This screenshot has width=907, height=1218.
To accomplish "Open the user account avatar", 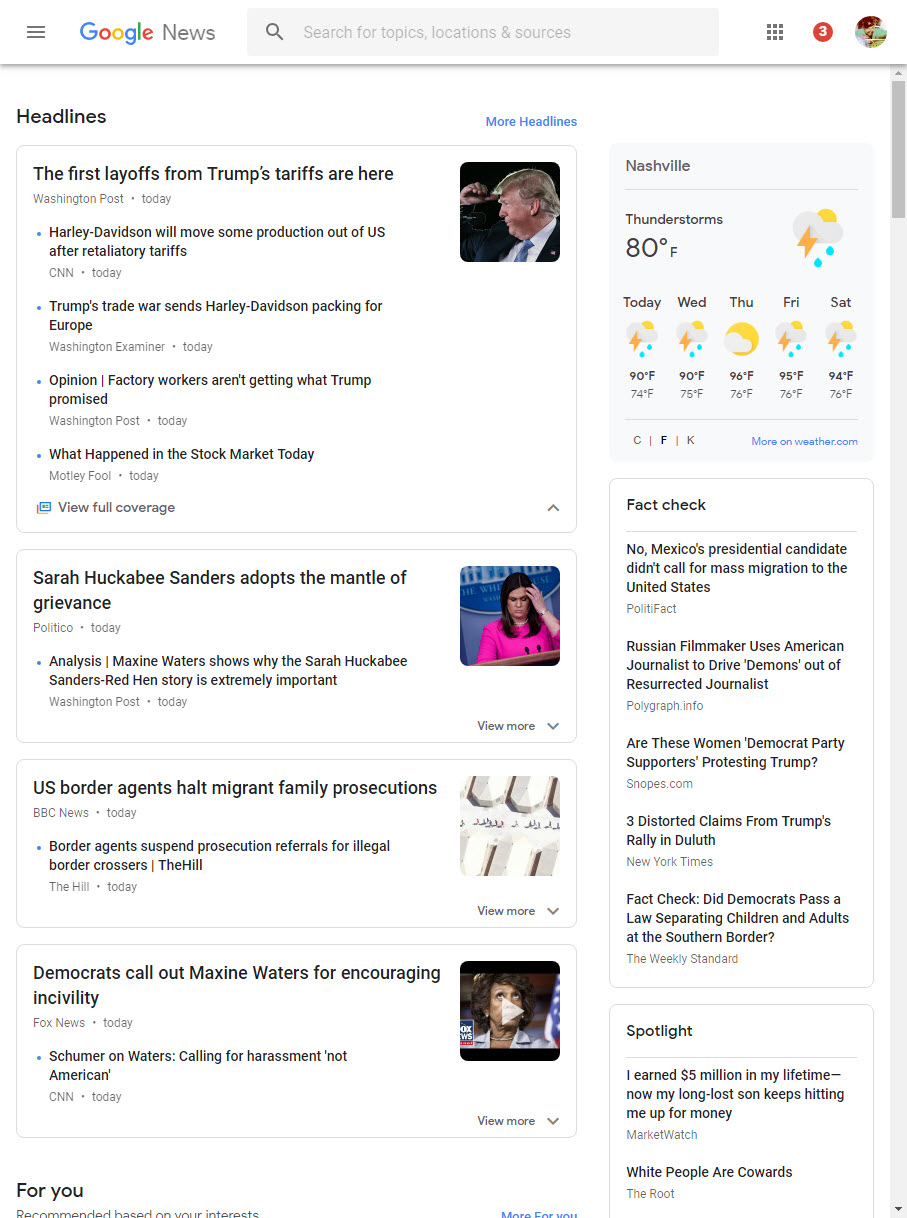I will point(870,32).
